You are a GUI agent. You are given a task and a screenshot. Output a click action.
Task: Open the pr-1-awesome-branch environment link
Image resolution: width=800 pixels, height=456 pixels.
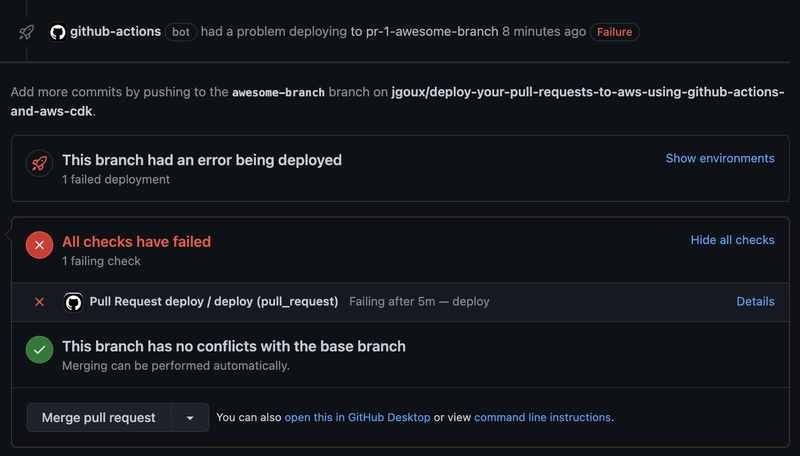(432, 32)
